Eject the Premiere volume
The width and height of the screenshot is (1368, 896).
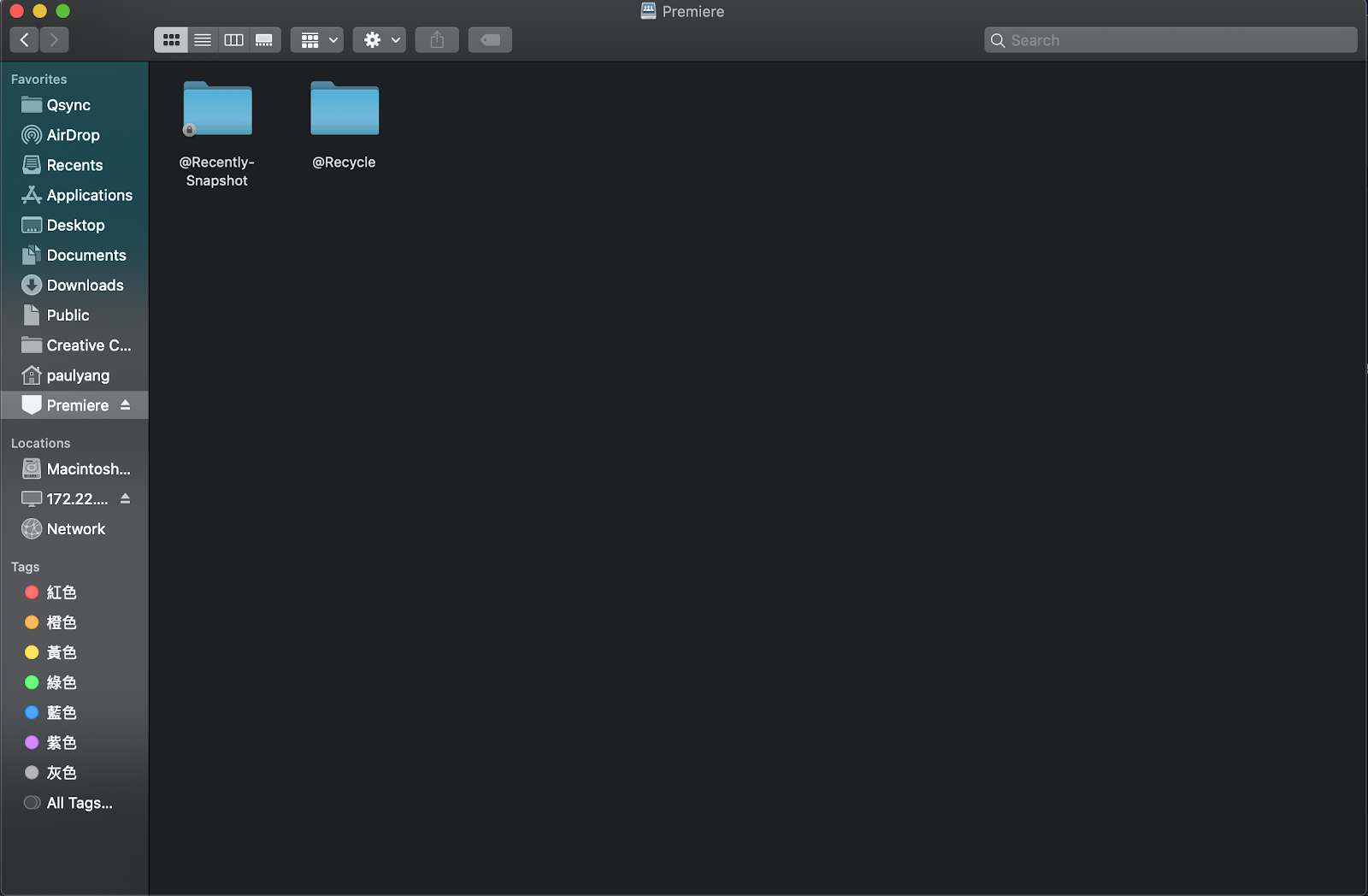(126, 405)
